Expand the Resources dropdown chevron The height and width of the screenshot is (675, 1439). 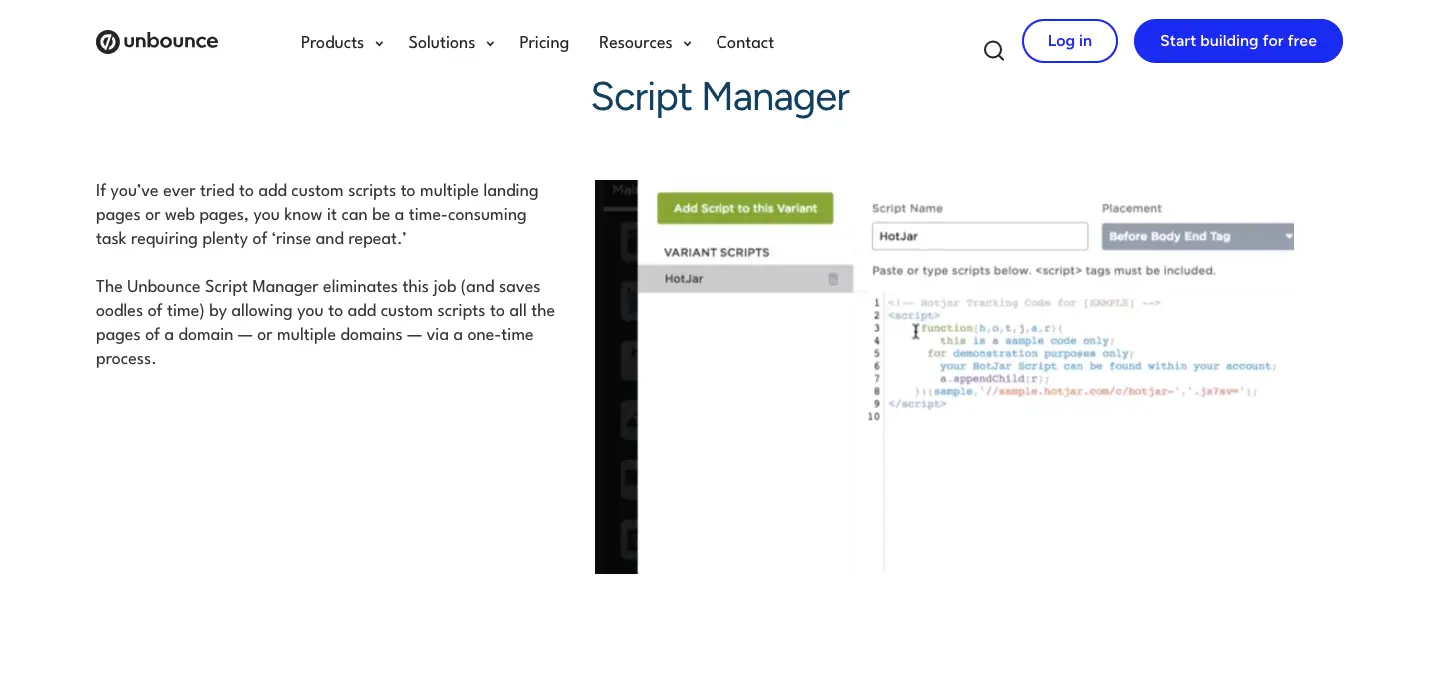687,44
